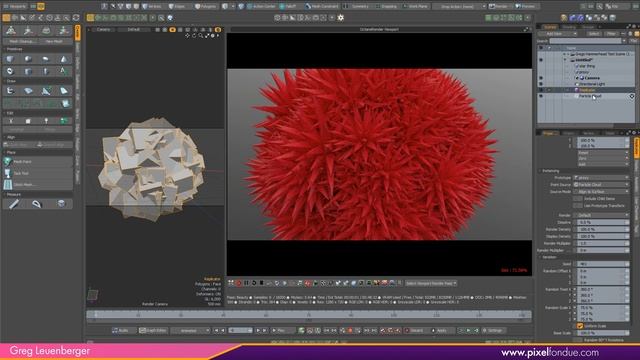Open the Action Center menu
This screenshot has height=360, width=640.
(262, 7)
